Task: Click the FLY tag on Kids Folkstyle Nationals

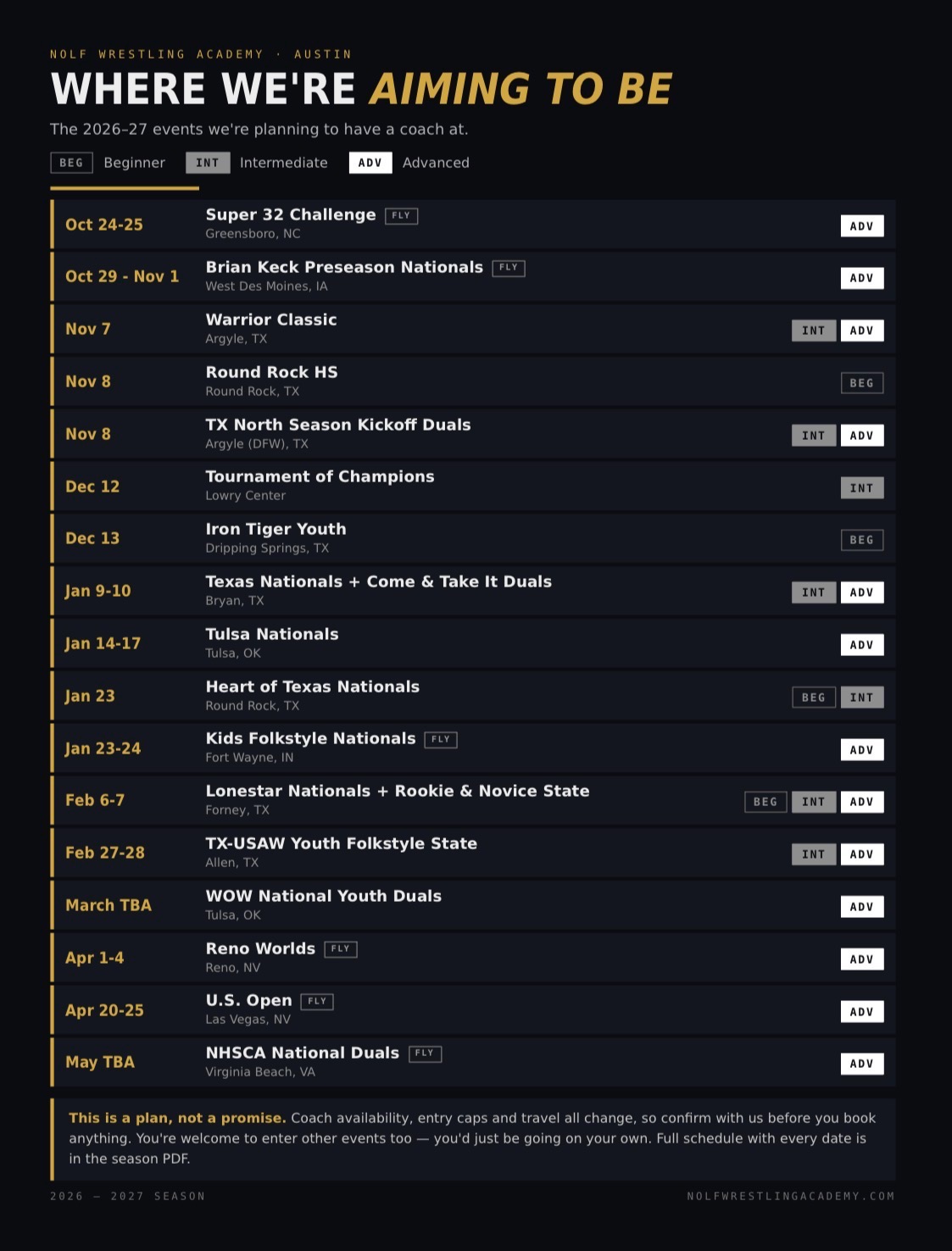Action: pyautogui.click(x=441, y=740)
